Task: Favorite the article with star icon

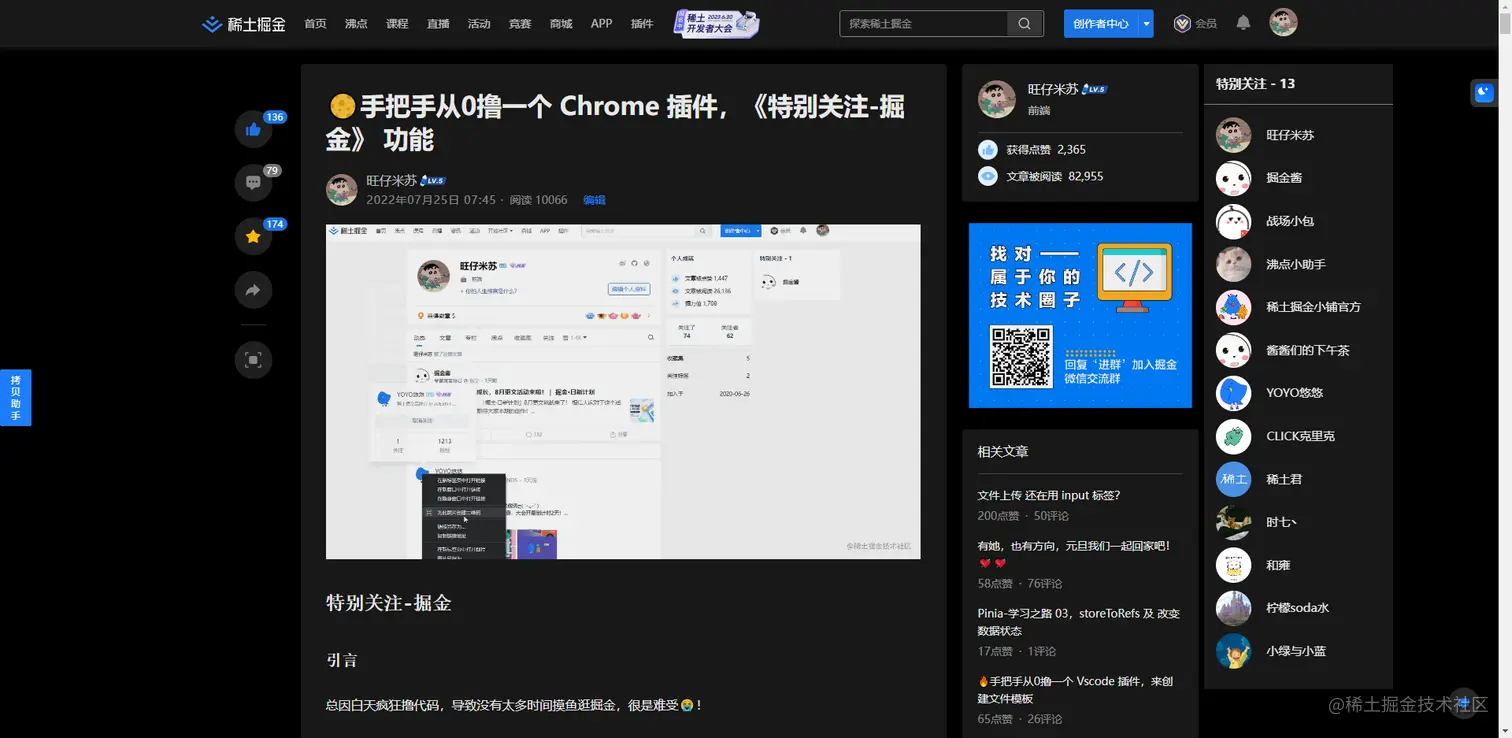Action: coord(253,237)
